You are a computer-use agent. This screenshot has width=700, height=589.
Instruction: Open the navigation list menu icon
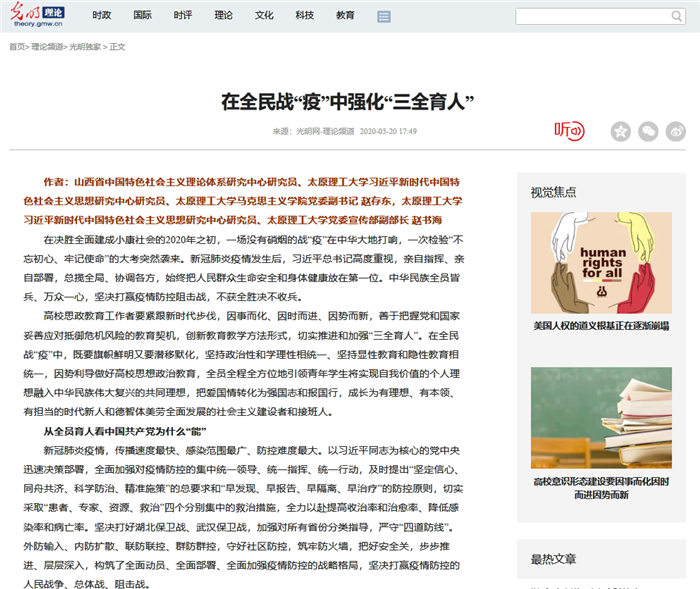[384, 17]
